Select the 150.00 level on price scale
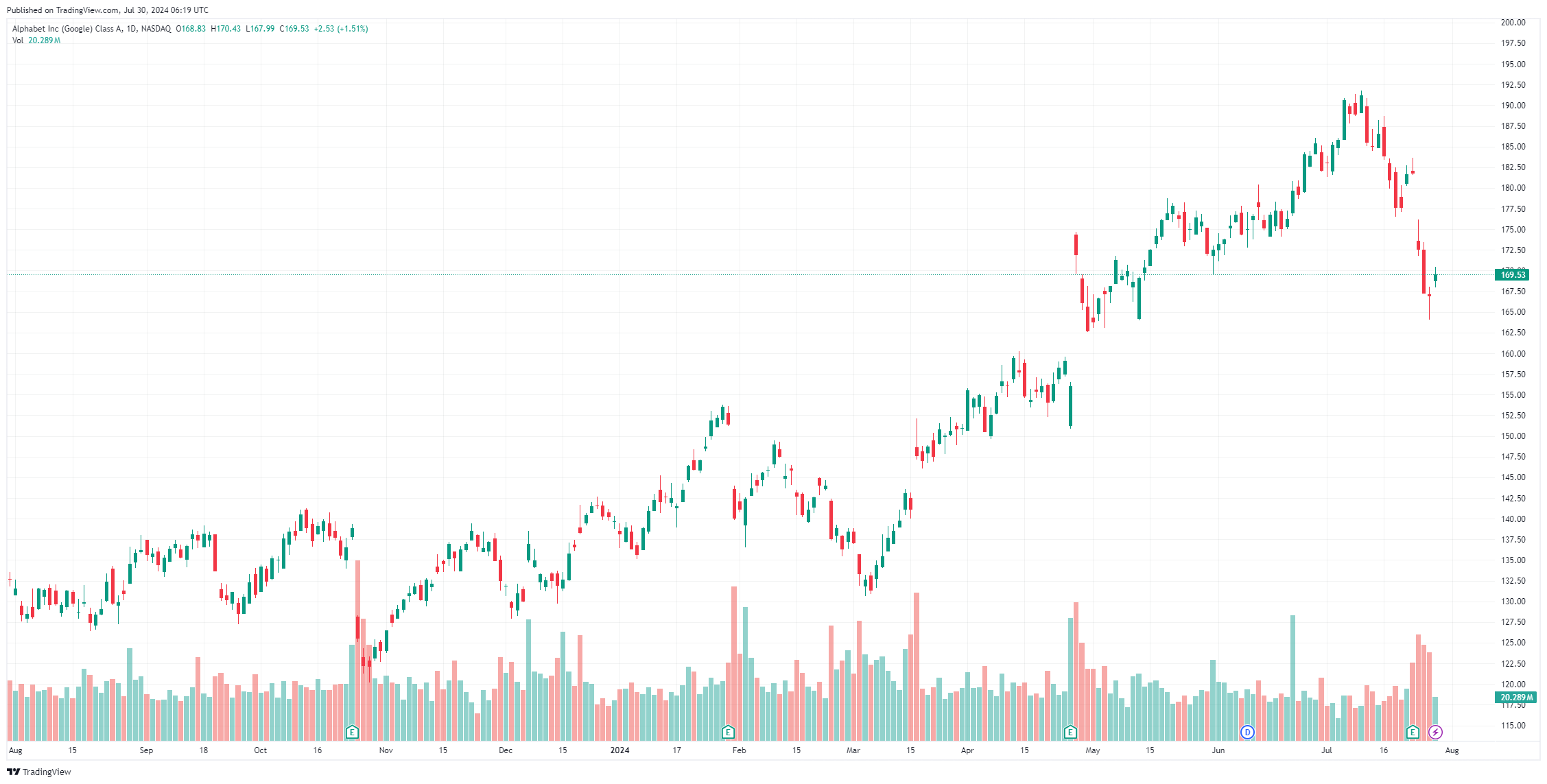 click(1513, 436)
